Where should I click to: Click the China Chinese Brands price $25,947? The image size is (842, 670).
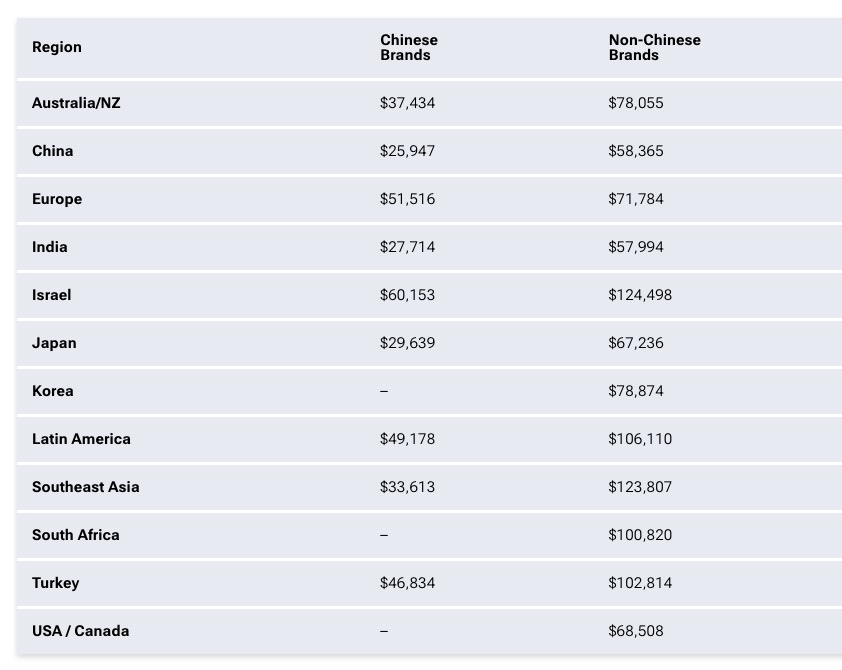tap(408, 151)
